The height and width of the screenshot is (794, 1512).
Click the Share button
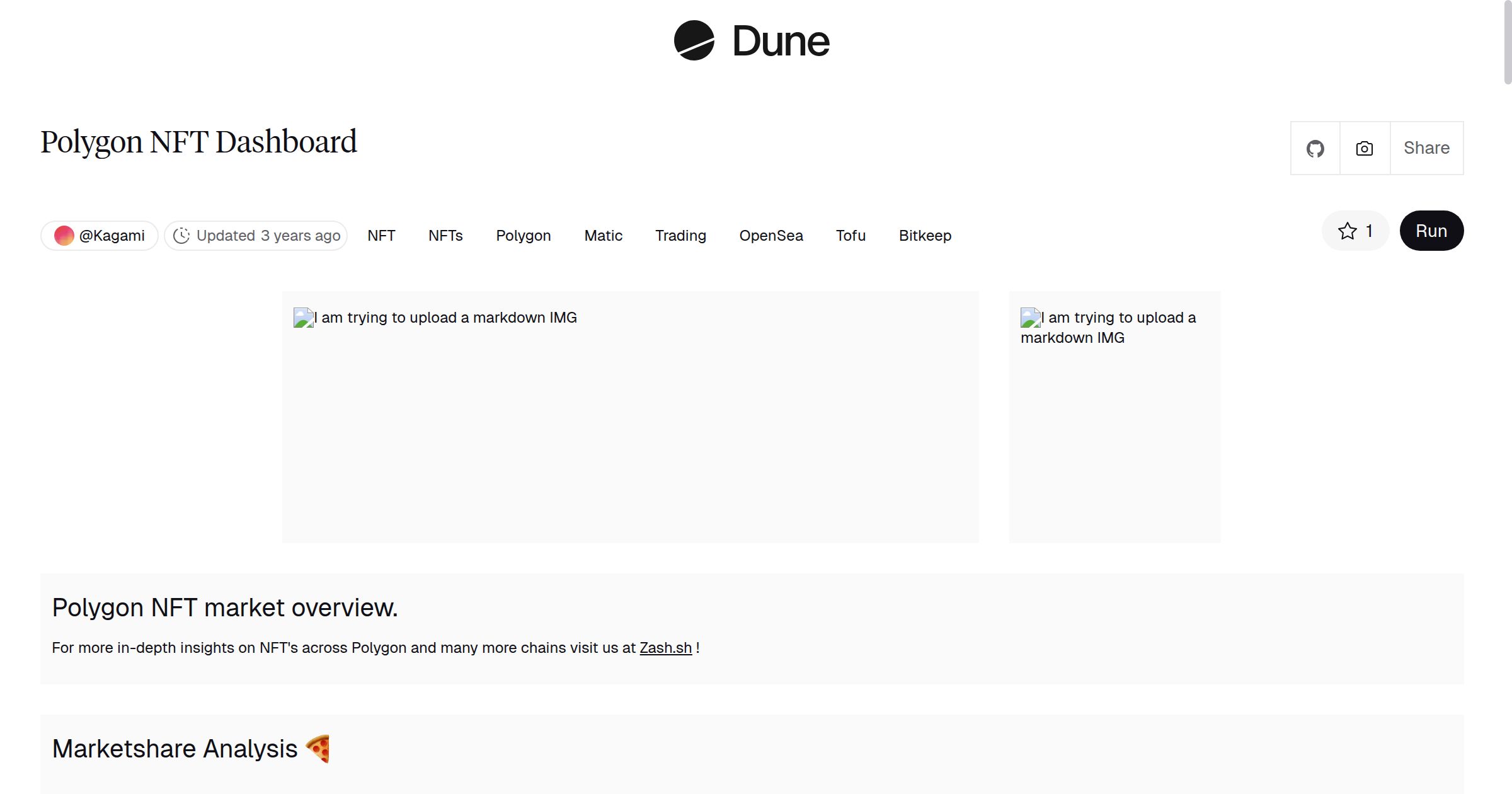1426,147
